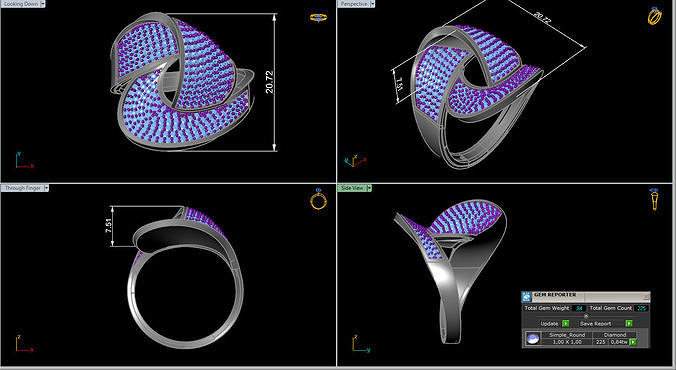Click the Total Gem Count value field
Viewport: 676px width, 370px height.
coord(641,308)
